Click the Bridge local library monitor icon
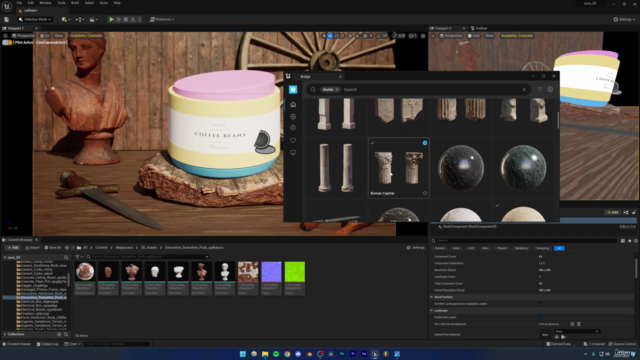The width and height of the screenshot is (640, 360). pyautogui.click(x=293, y=153)
